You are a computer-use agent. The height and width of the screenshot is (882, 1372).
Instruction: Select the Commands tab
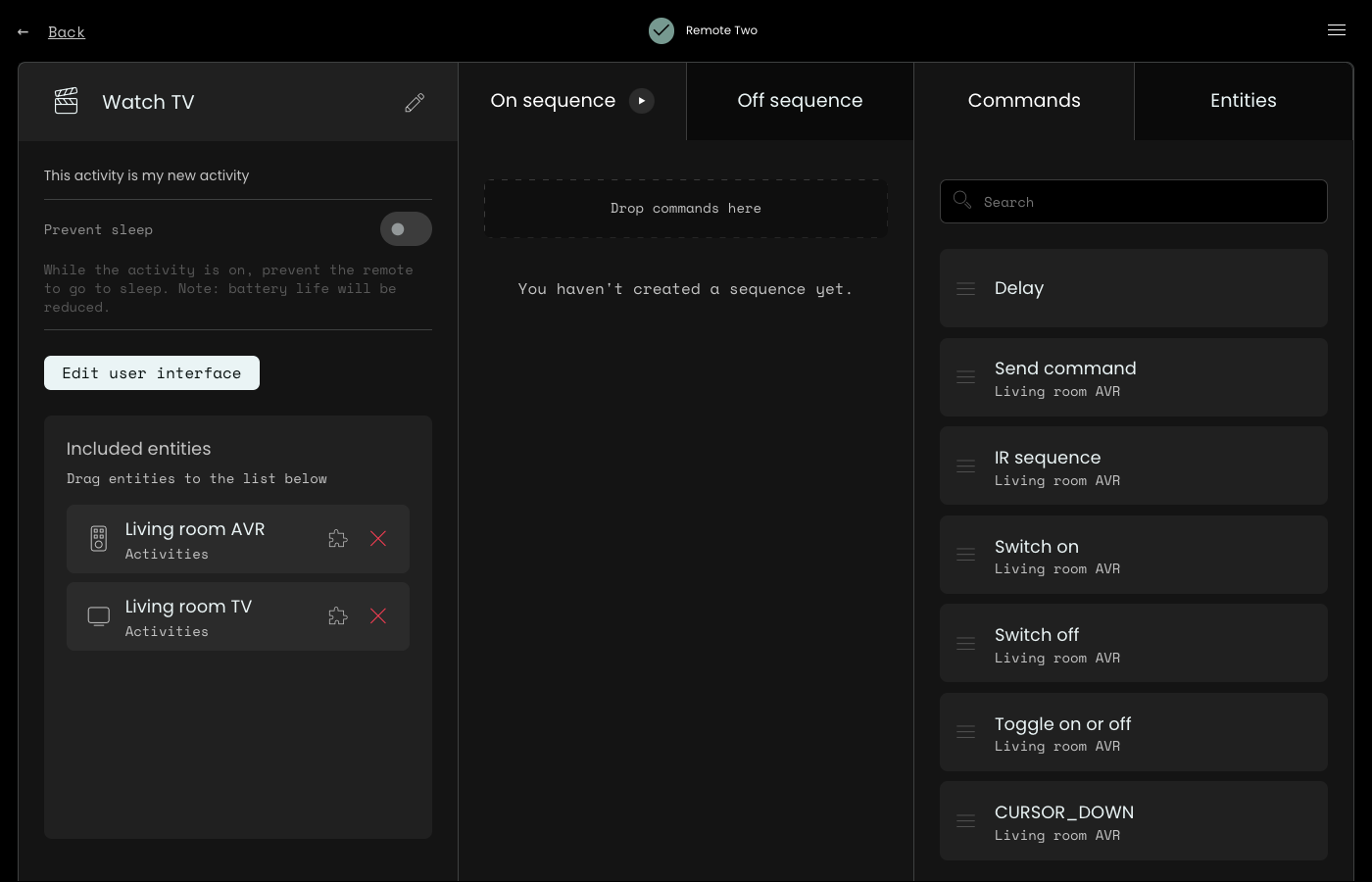point(1024,101)
